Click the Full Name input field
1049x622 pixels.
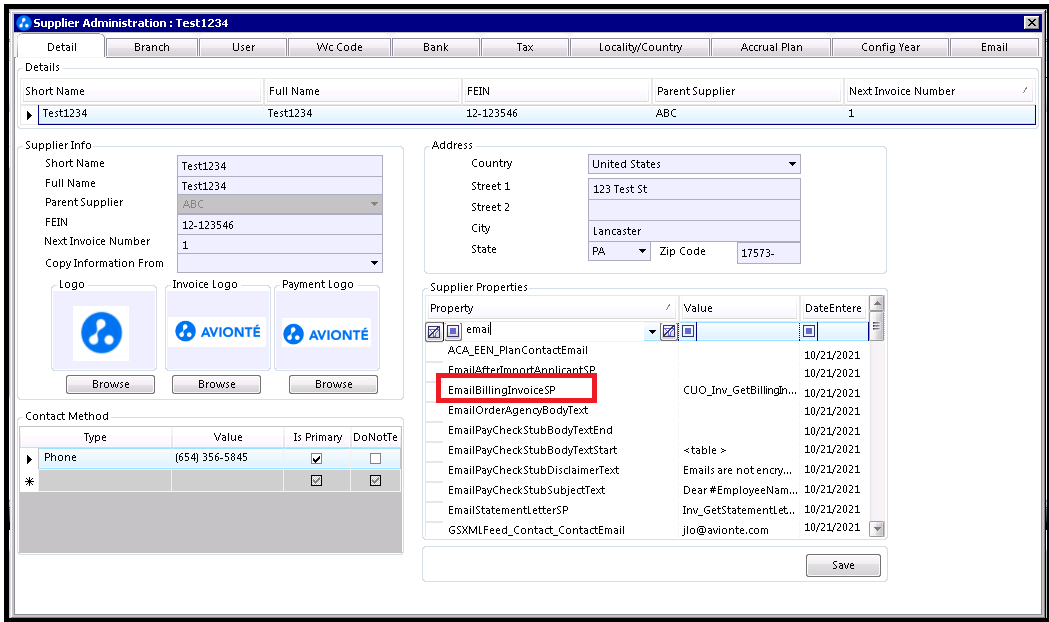(x=280, y=185)
